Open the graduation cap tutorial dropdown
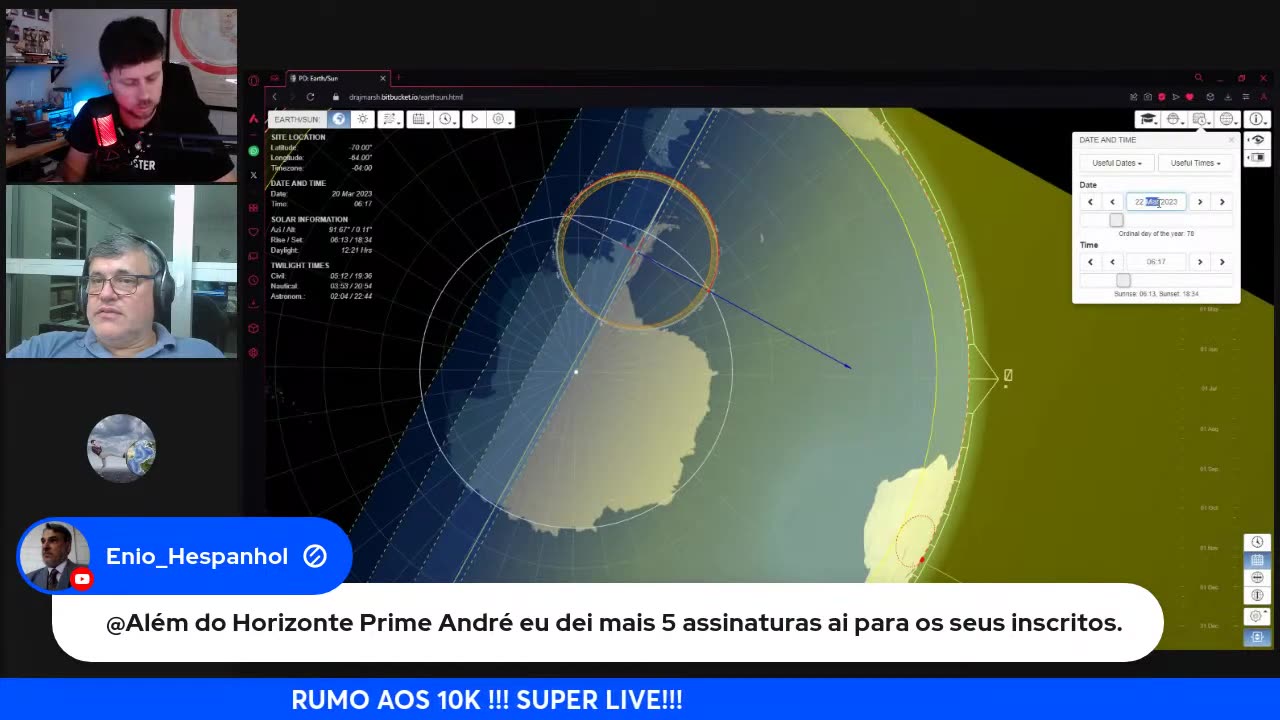This screenshot has height=720, width=1280. pyautogui.click(x=1148, y=119)
